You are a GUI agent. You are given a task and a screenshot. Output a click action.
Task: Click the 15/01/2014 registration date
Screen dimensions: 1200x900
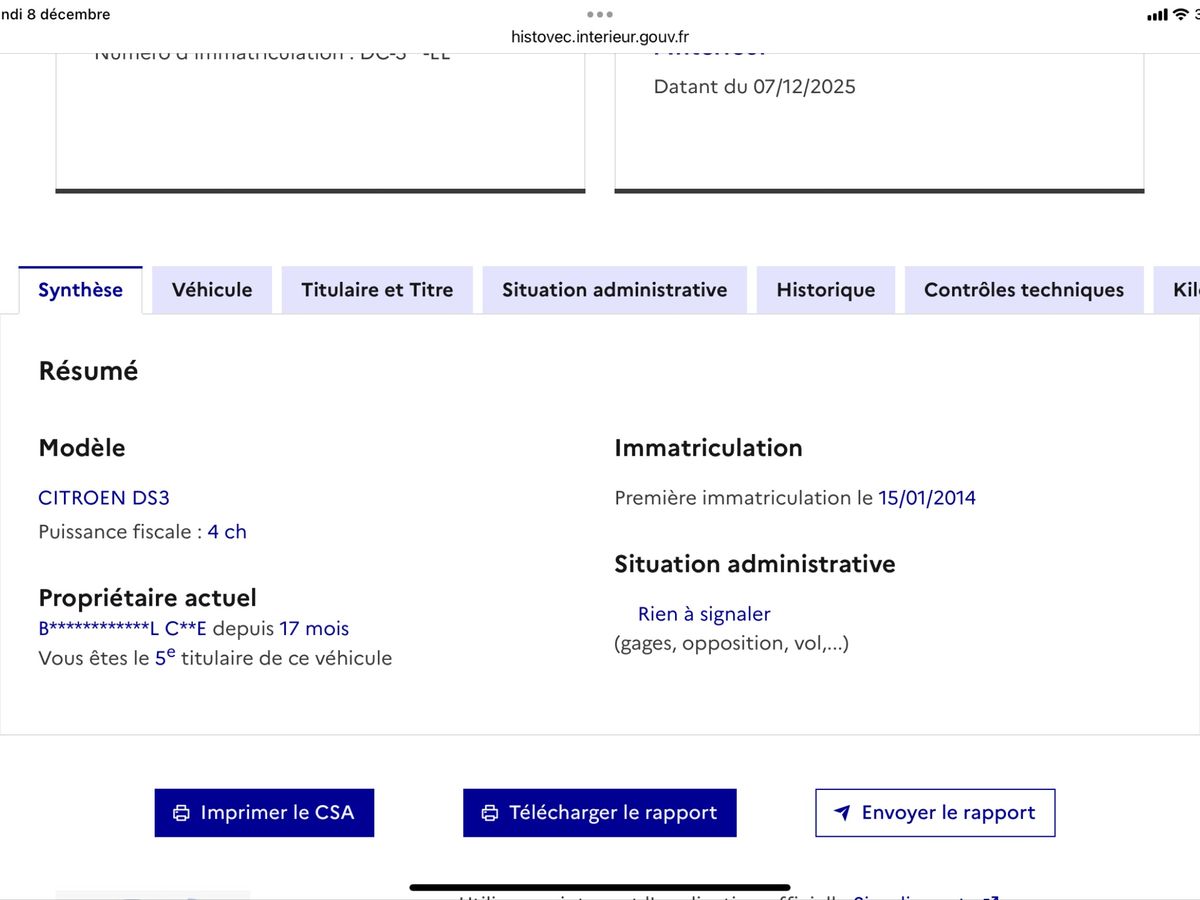(927, 497)
